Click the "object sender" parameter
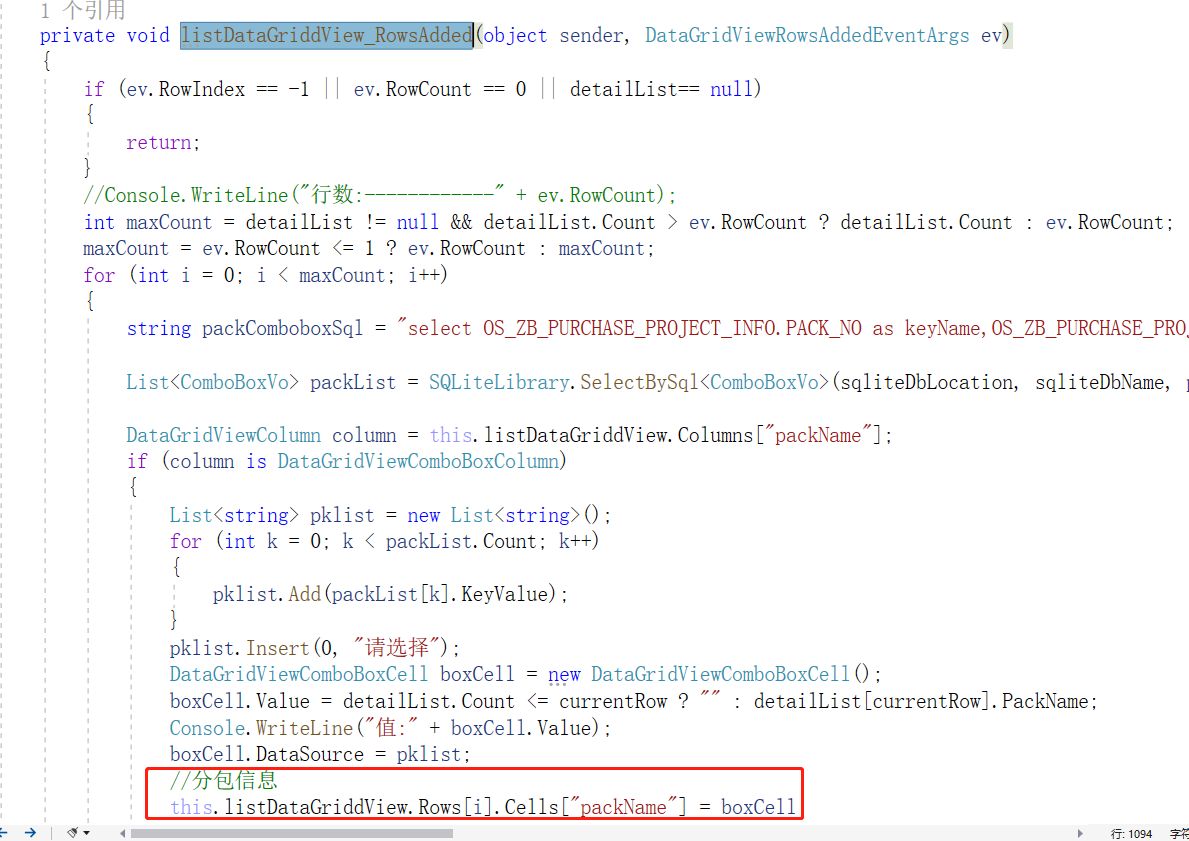1189x841 pixels. click(x=554, y=36)
